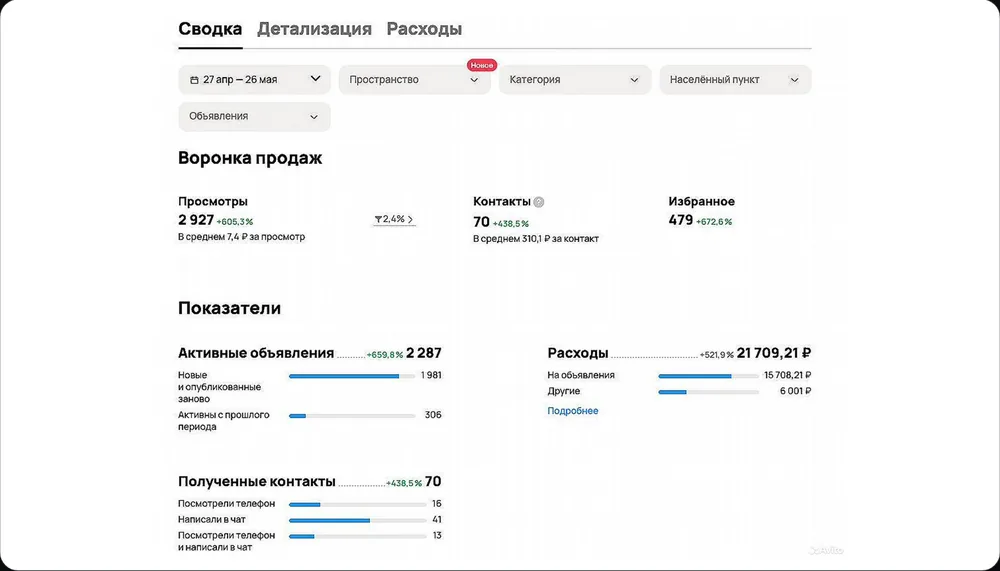The width and height of the screenshot is (1000, 571).
Task: Expand the Населённый пункт filter dropdown
Action: (x=735, y=80)
